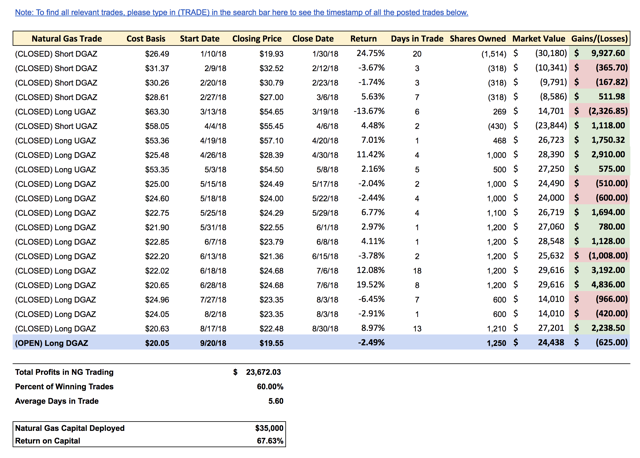Click the 5.60 average days value
This screenshot has height=458, width=640.
(x=276, y=401)
